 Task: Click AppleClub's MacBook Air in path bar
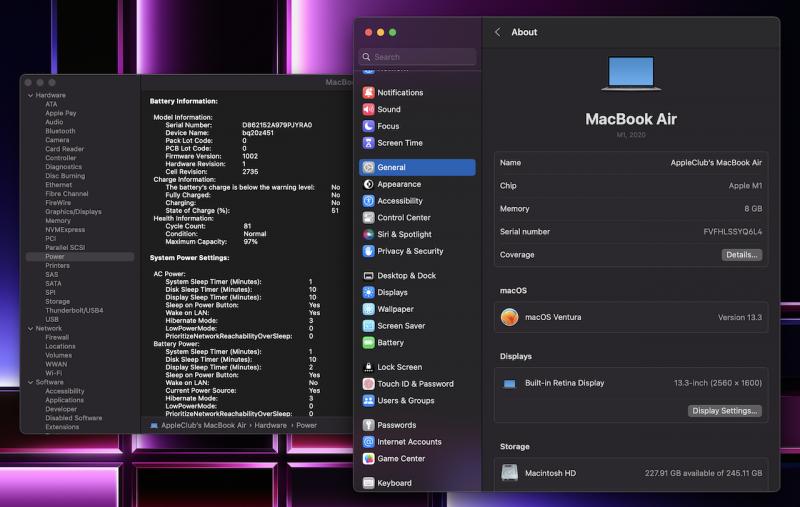click(204, 425)
